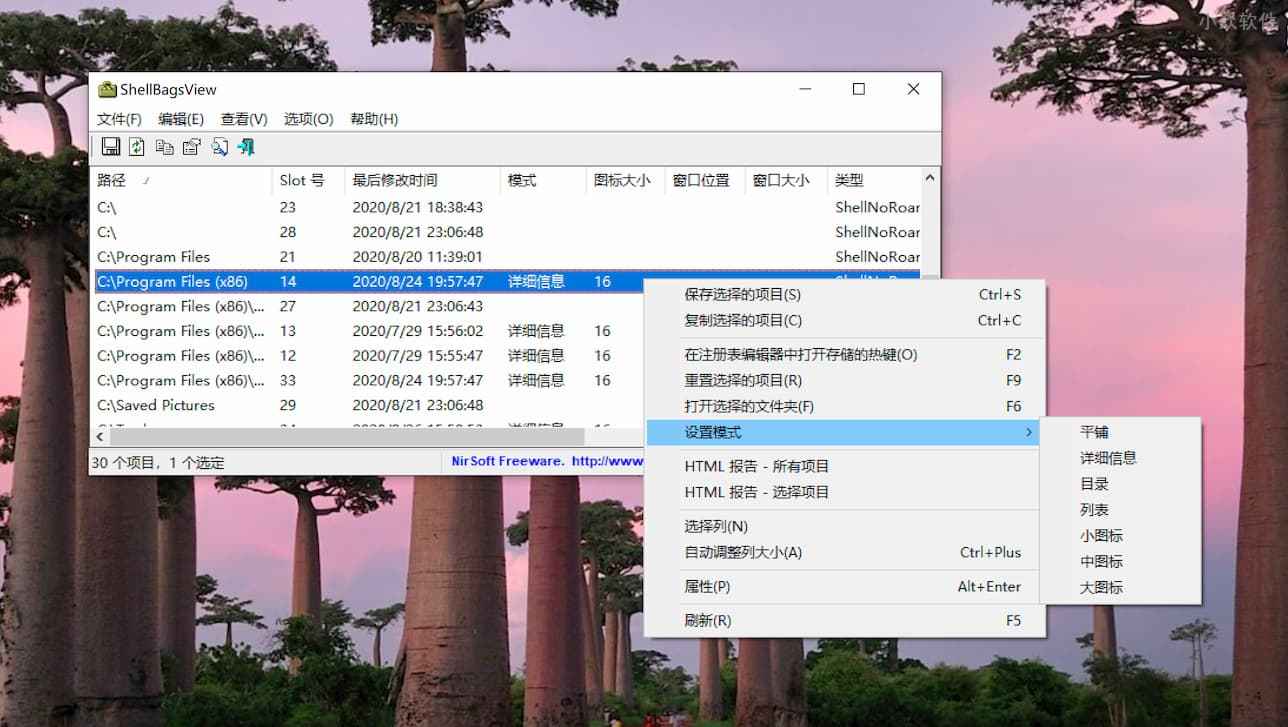Open the 文件(F) menu
The width and height of the screenshot is (1288, 727).
pyautogui.click(x=120, y=118)
